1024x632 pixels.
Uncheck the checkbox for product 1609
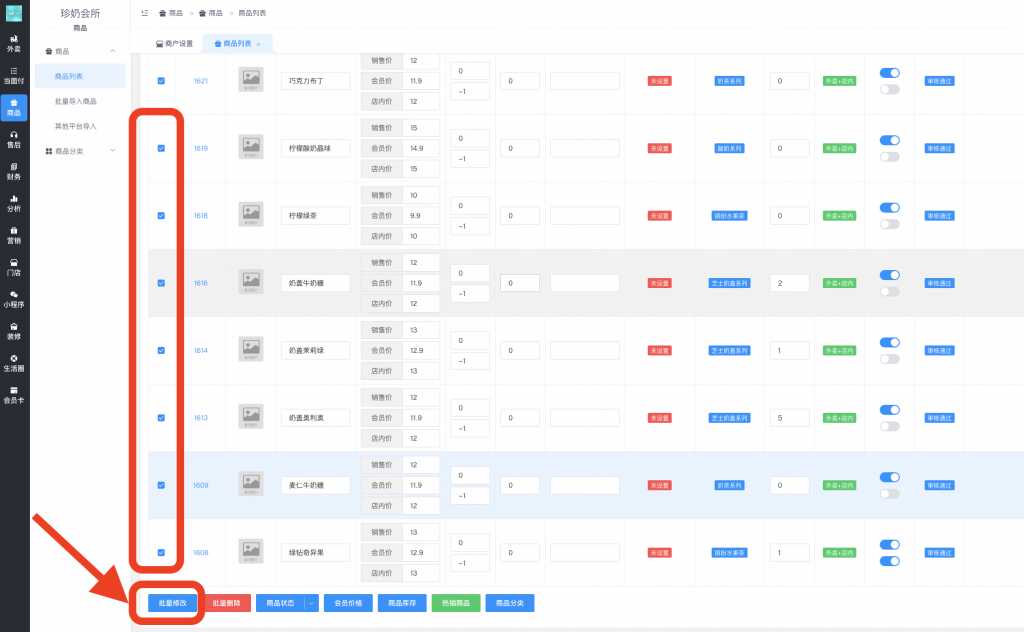click(161, 485)
